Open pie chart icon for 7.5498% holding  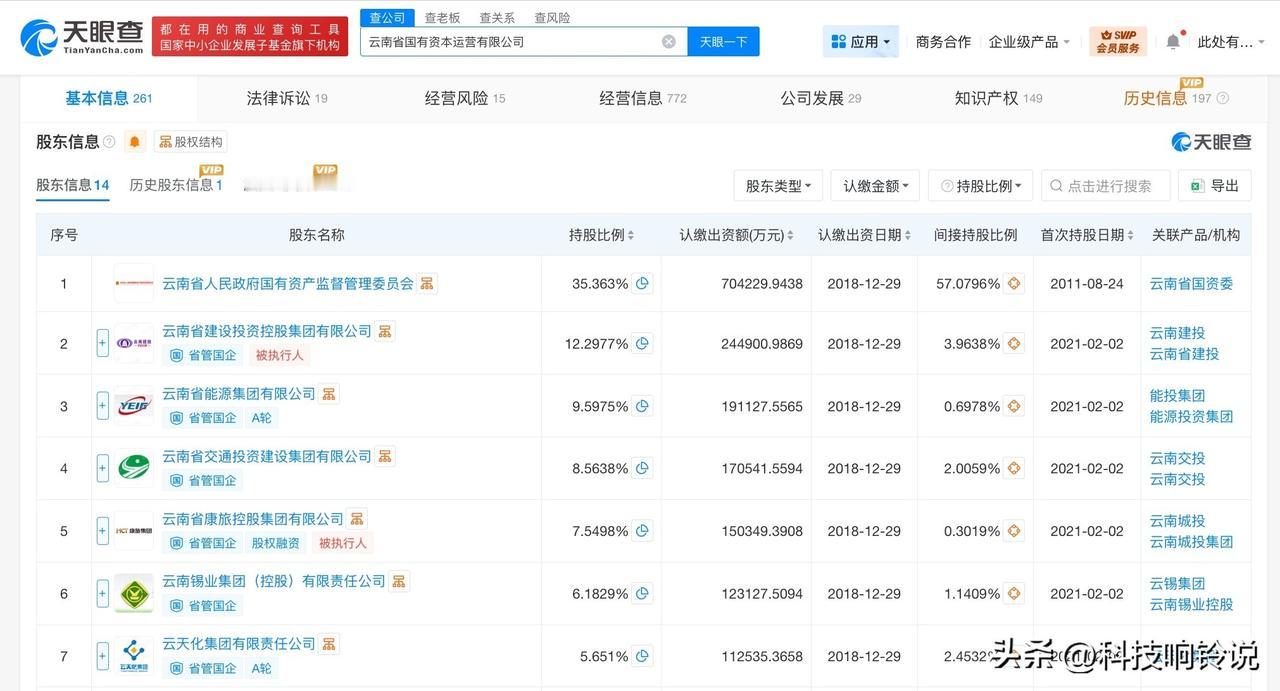tap(643, 531)
